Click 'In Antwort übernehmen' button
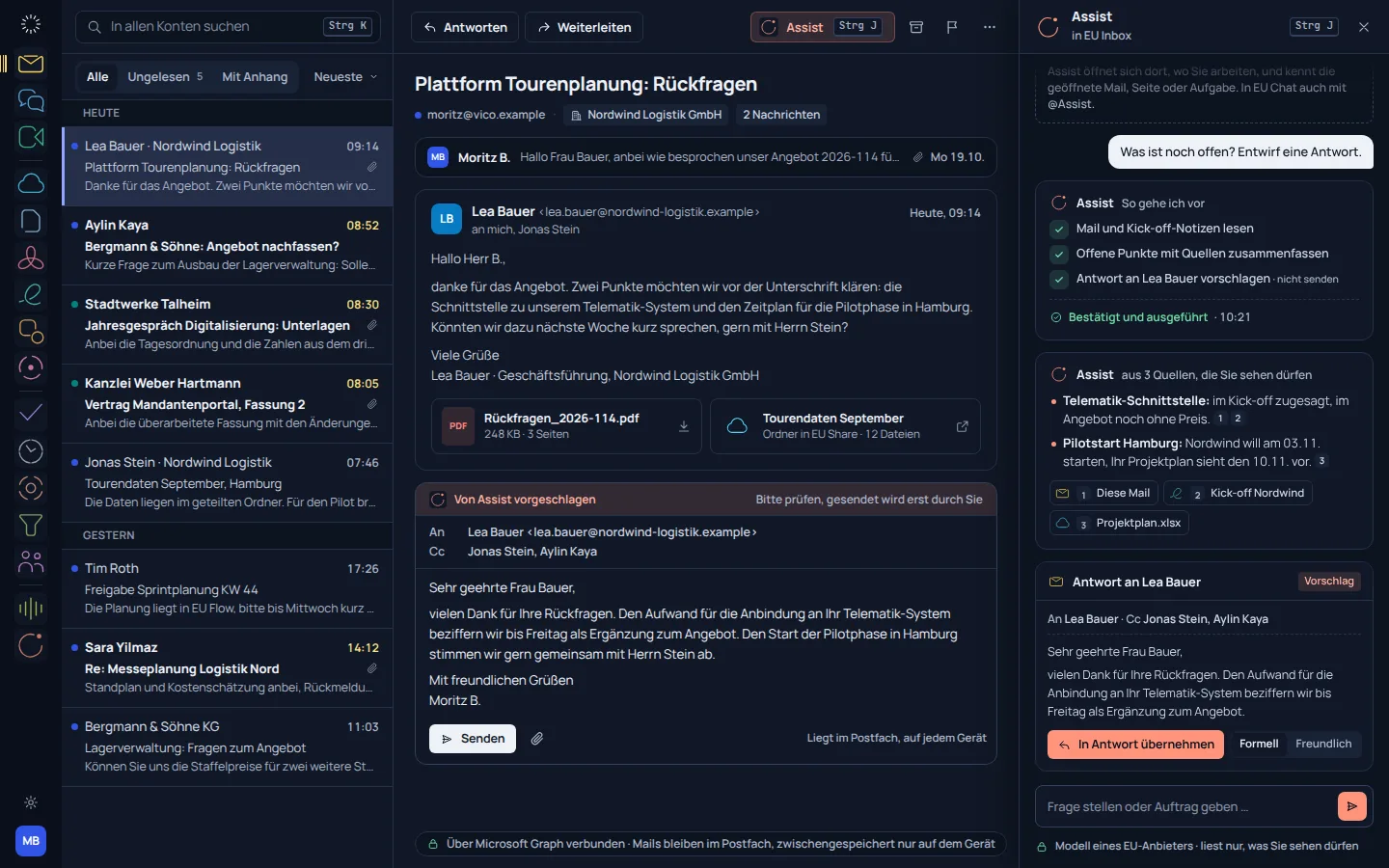Viewport: 1389px width, 868px height. [1135, 745]
